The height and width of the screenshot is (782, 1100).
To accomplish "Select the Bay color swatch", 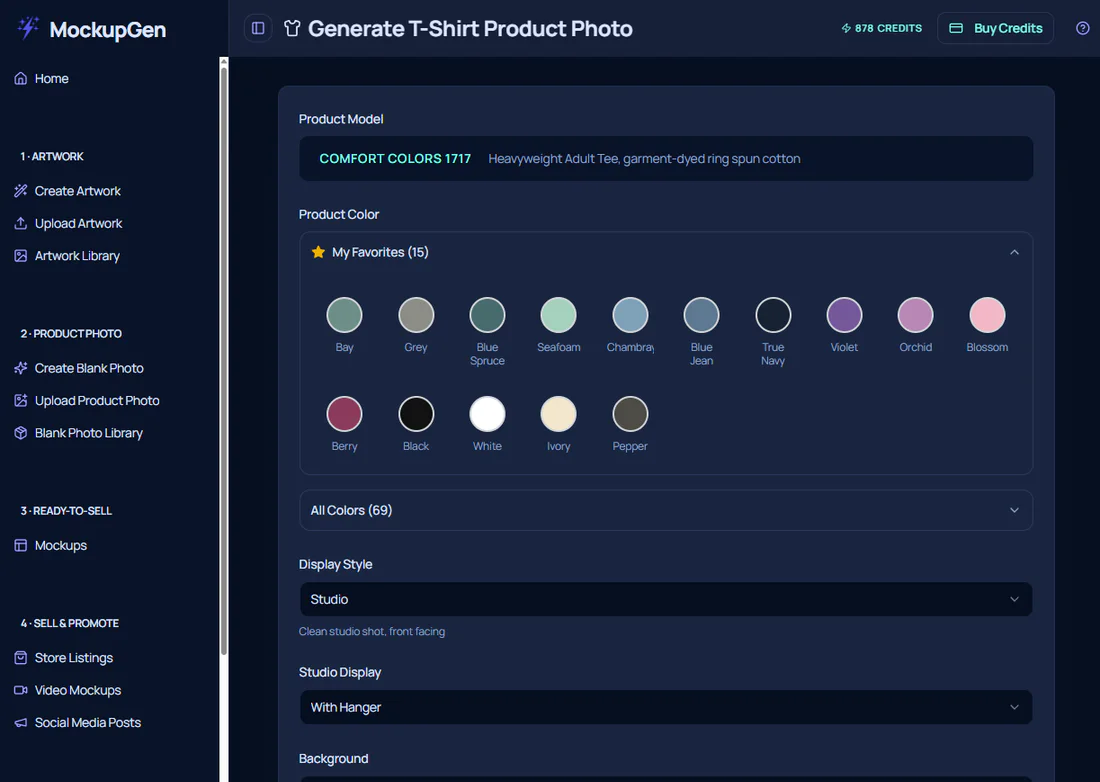I will pyautogui.click(x=344, y=315).
